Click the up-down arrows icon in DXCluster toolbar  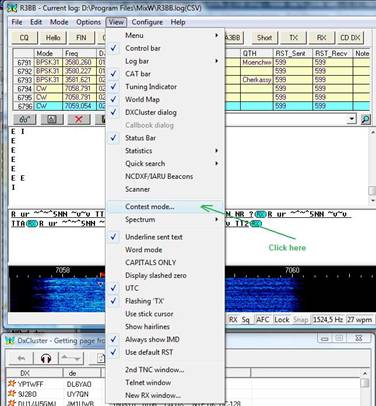(71, 359)
